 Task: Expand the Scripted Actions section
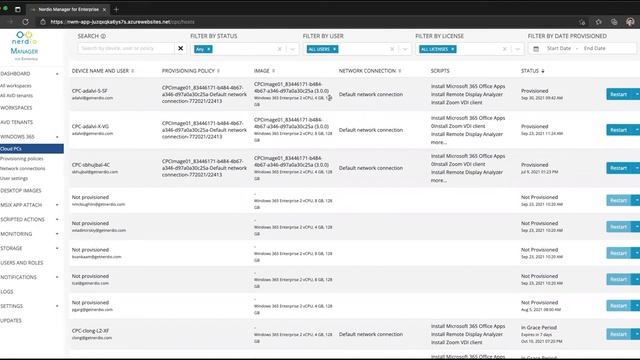click(x=57, y=220)
